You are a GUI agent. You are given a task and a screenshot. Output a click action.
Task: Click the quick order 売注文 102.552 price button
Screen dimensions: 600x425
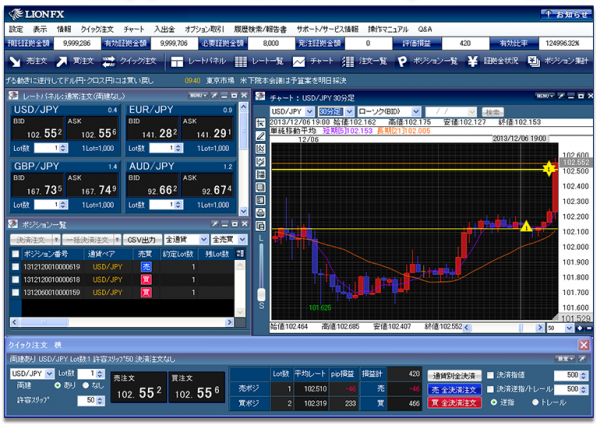139,387
